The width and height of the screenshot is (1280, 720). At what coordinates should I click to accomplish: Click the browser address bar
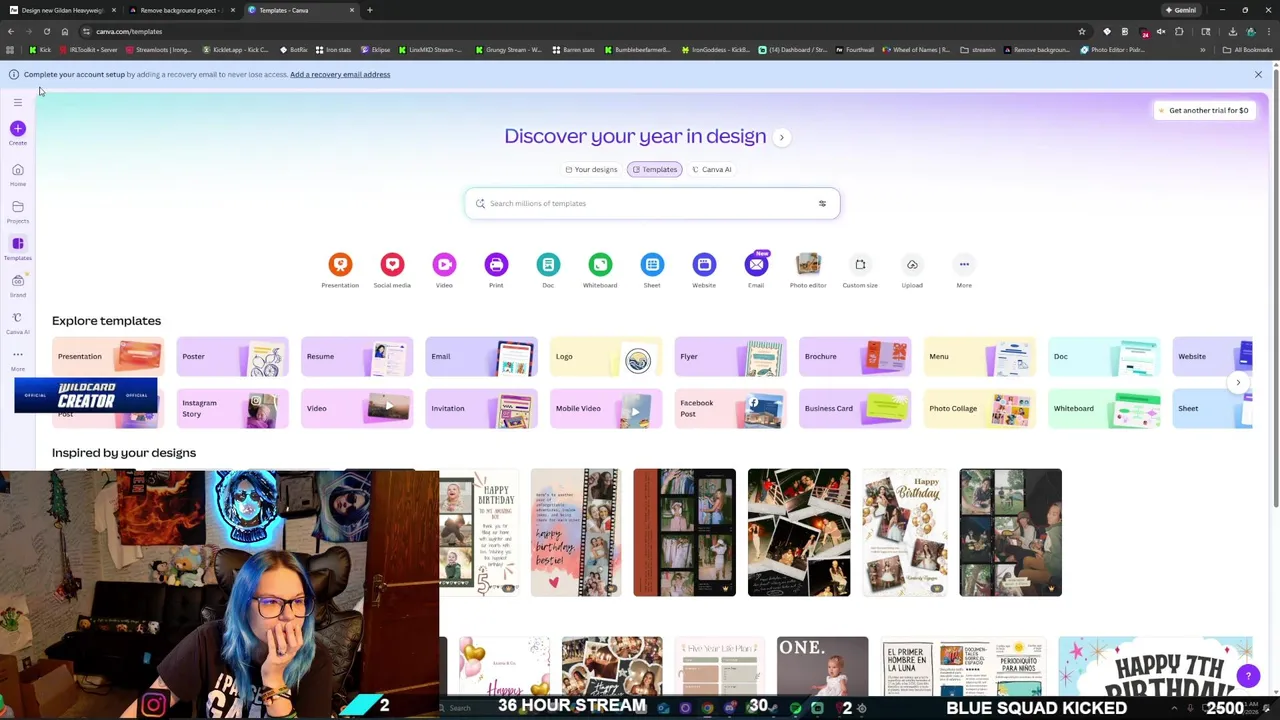[x=580, y=31]
